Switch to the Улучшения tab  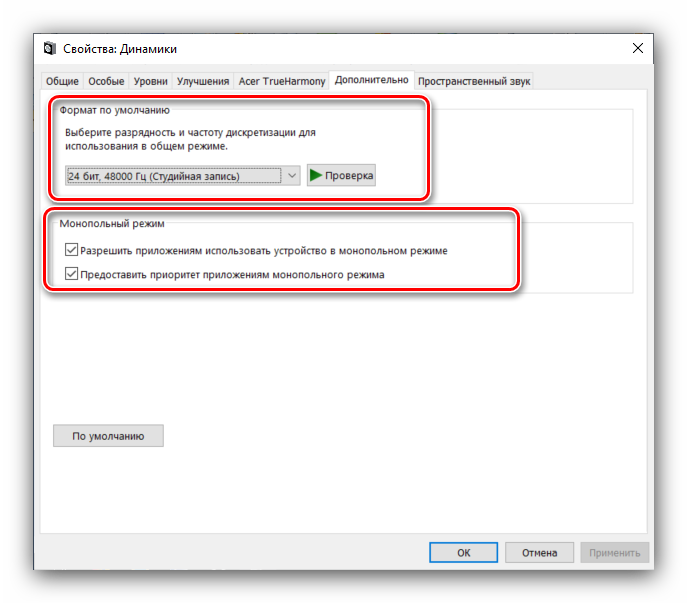203,82
